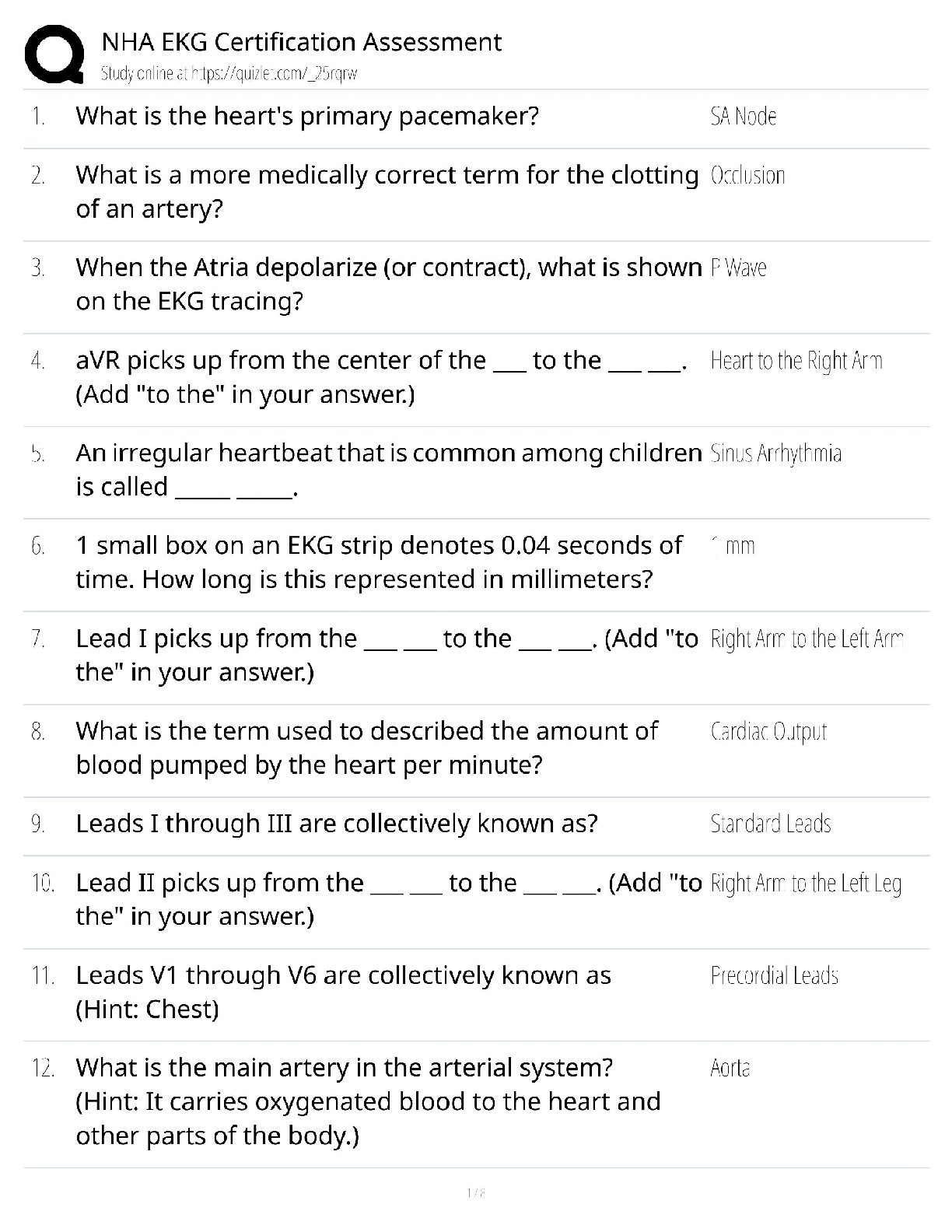The image size is (952, 1232).
Task: Click the 1 mm answer
Action: (x=733, y=546)
